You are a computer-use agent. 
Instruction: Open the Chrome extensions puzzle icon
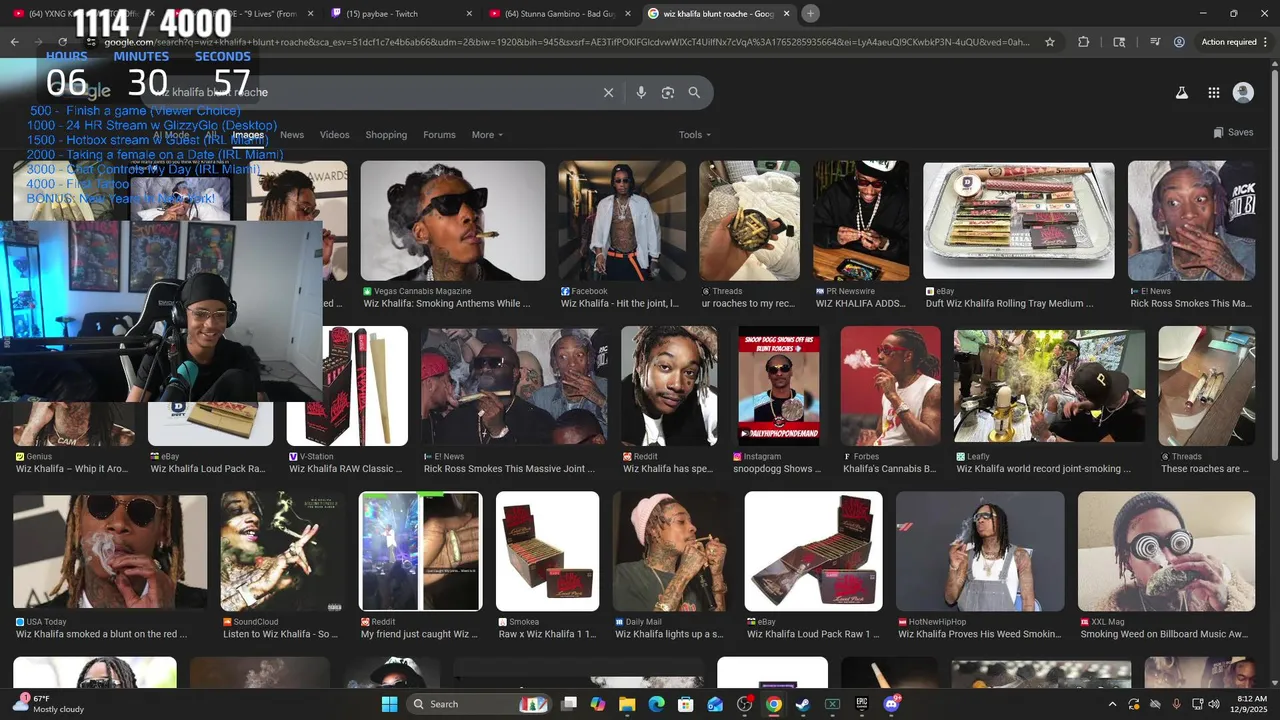point(1084,42)
